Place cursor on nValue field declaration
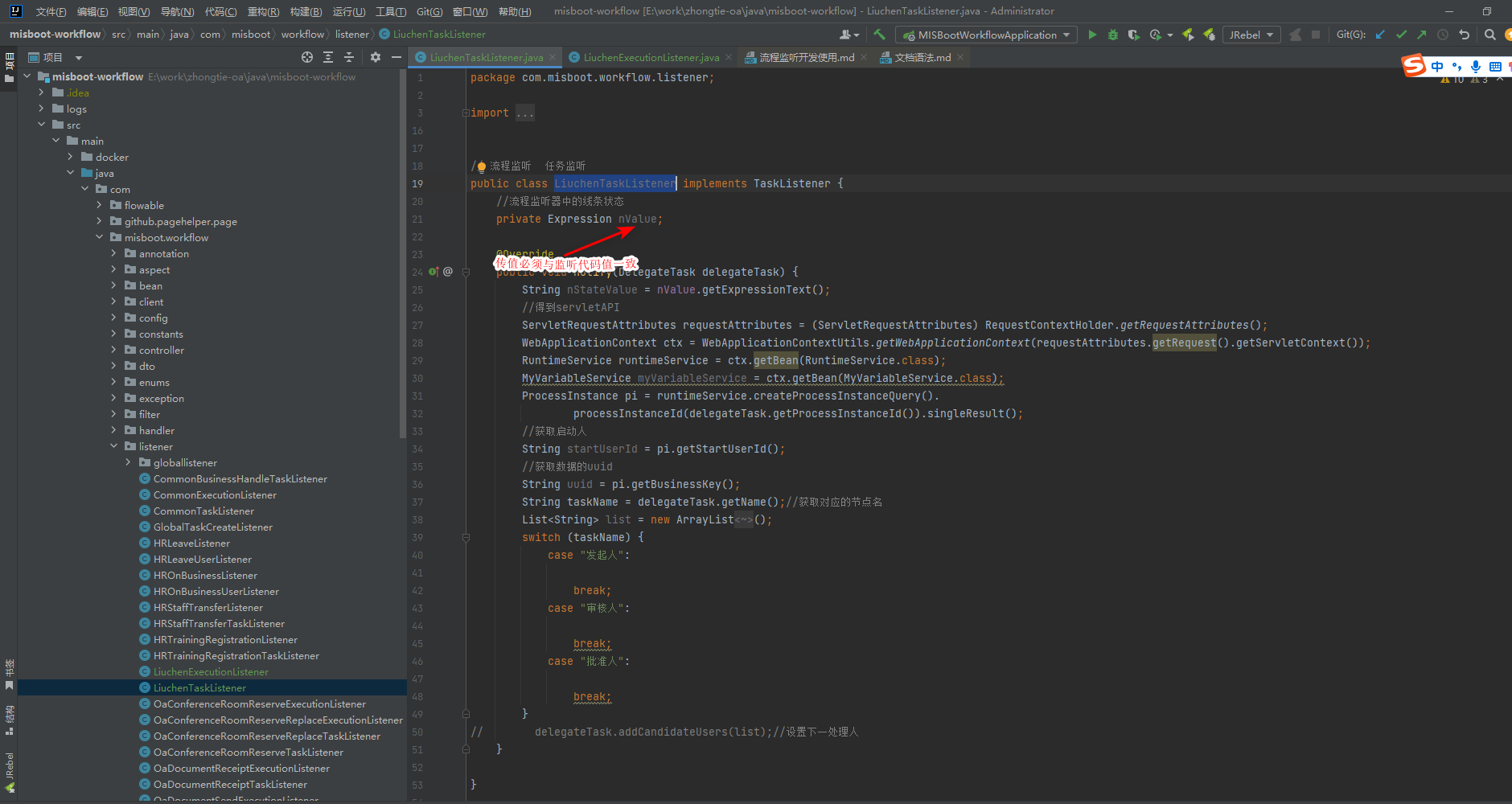The image size is (1512, 804). (639, 219)
